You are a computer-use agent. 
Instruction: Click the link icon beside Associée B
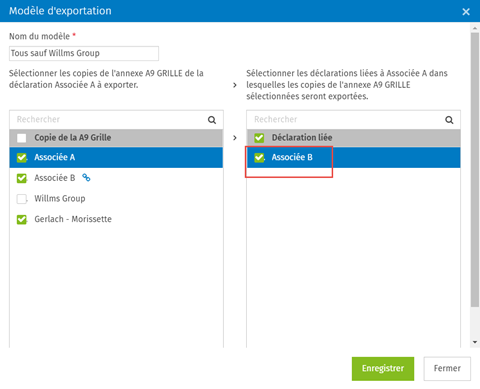86,178
